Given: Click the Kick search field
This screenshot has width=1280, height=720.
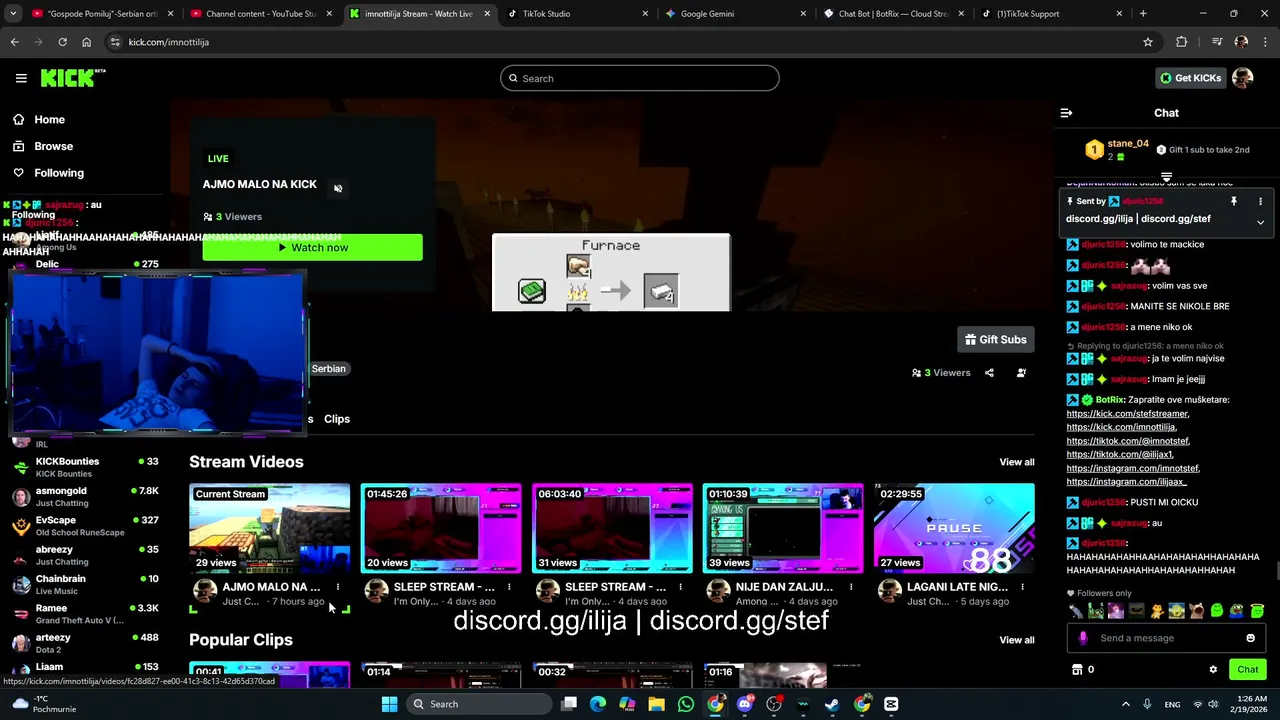Looking at the screenshot, I should coord(640,78).
